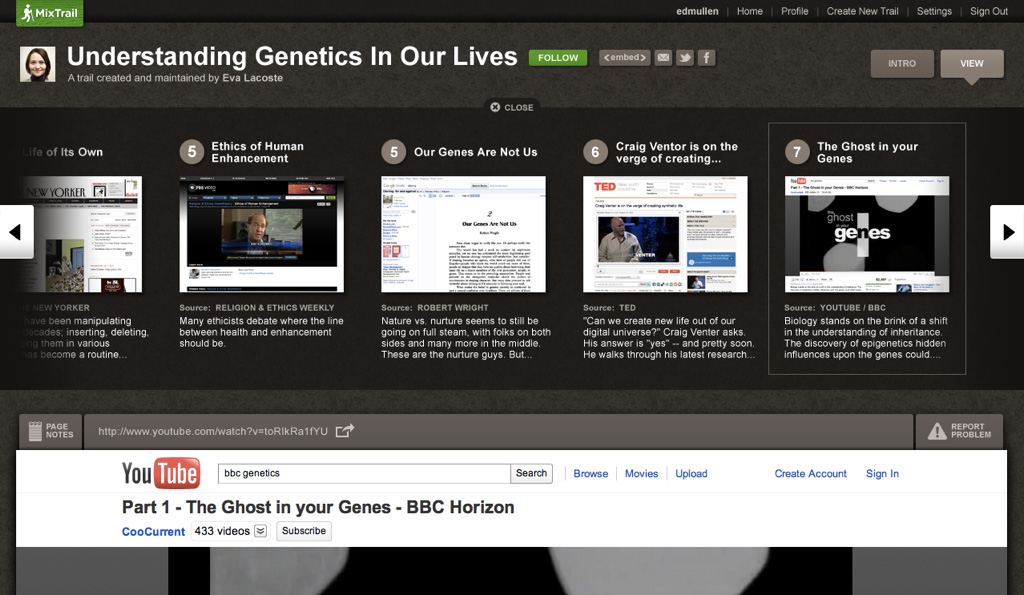Click 'Source: YOUTUBE / BBC' label

[x=835, y=308]
